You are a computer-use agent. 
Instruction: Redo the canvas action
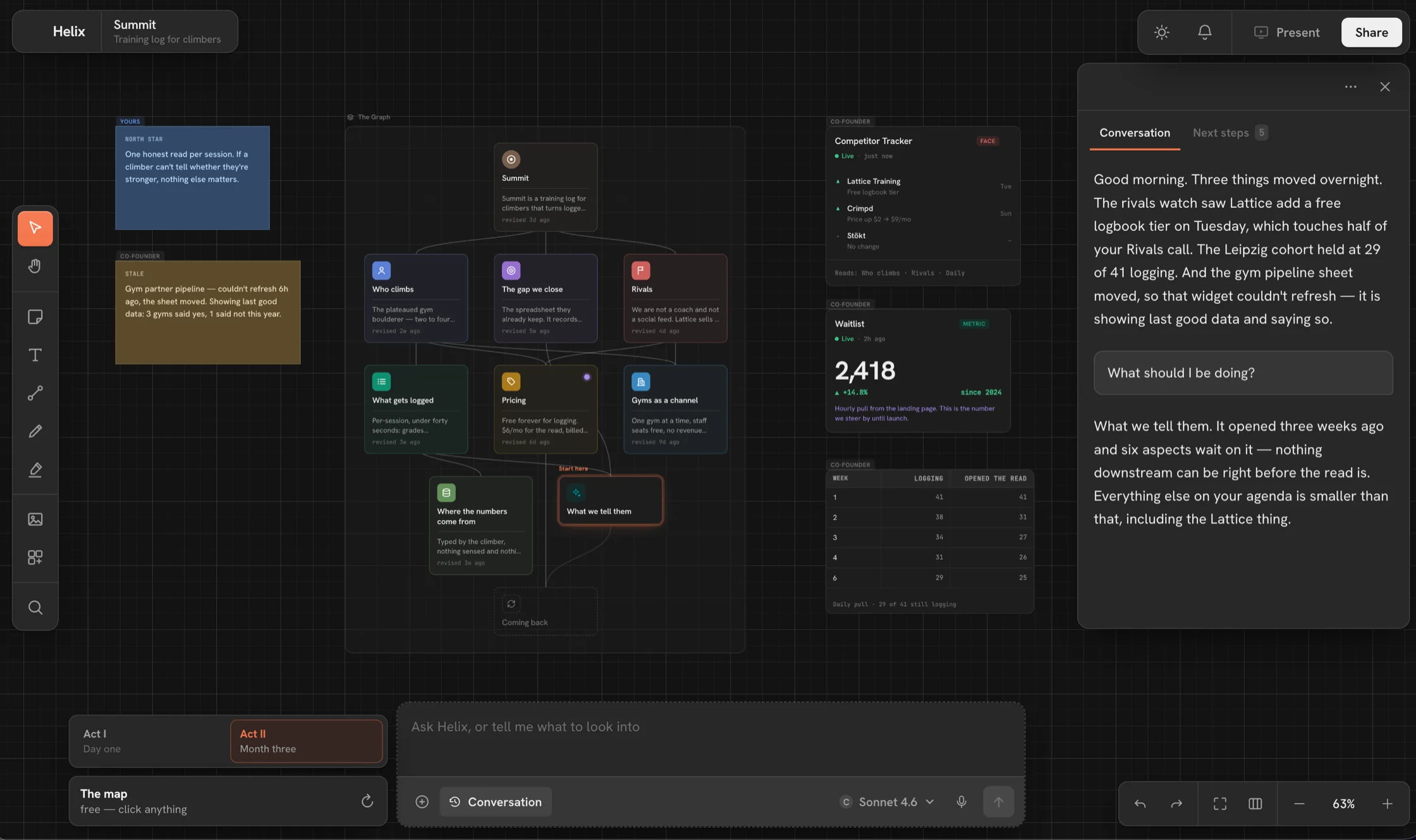[1176, 803]
